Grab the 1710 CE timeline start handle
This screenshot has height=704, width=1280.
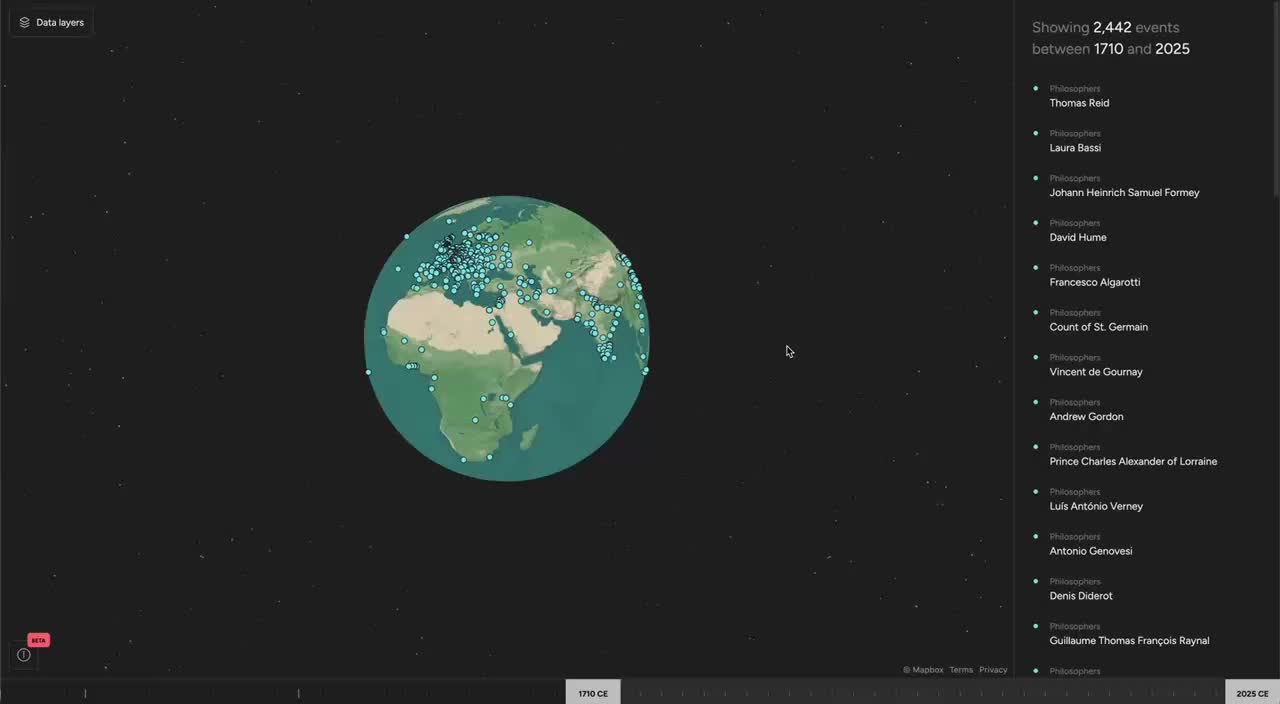coord(593,693)
